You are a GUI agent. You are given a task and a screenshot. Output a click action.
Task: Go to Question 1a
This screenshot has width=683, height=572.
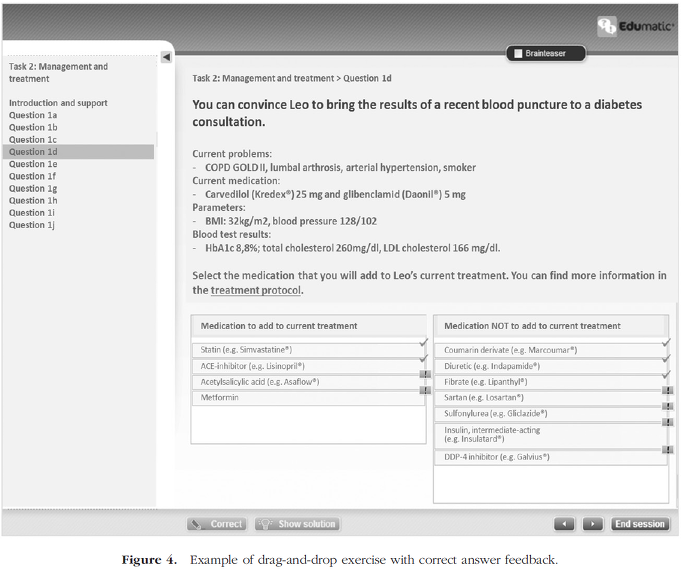point(33,115)
